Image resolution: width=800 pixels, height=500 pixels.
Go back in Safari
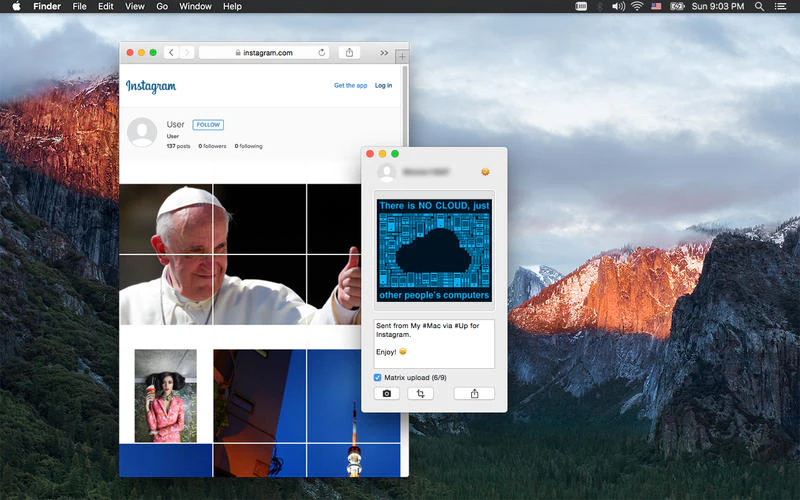coord(171,53)
